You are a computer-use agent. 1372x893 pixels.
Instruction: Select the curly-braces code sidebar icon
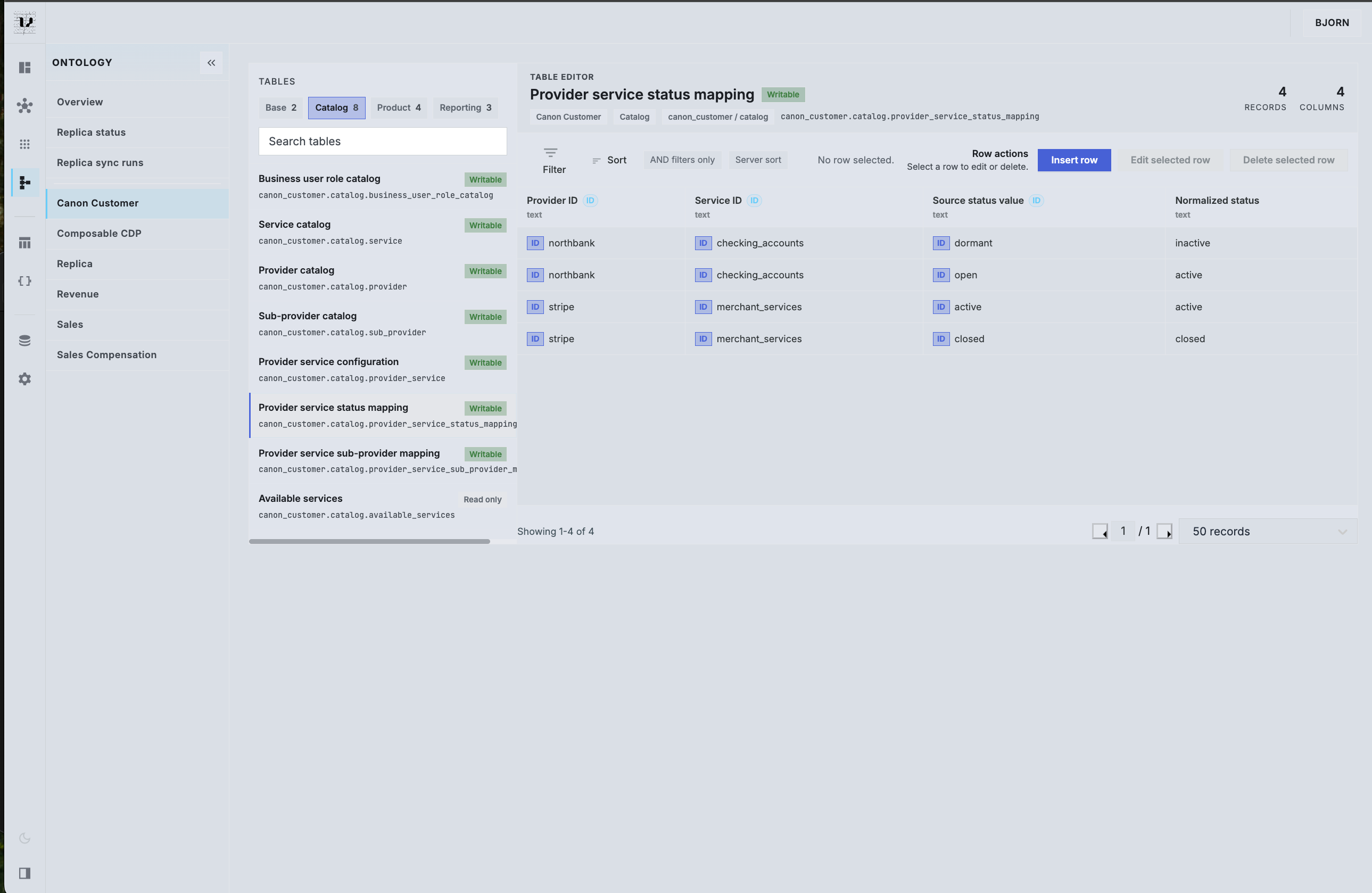[x=25, y=282]
